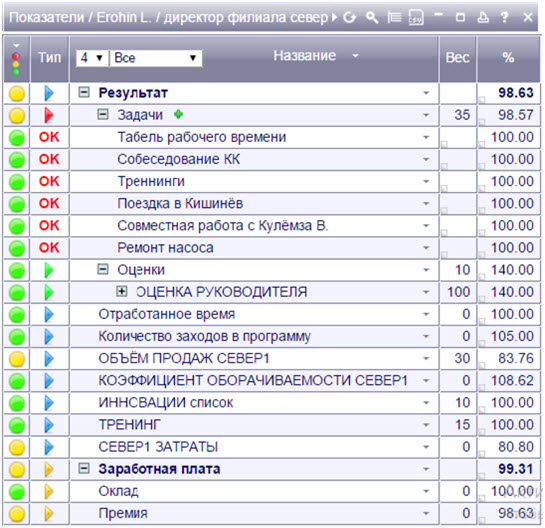Image resolution: width=545 pixels, height=528 pixels.
Task: Click green status indicator of Оклад row
Action: click(17, 492)
